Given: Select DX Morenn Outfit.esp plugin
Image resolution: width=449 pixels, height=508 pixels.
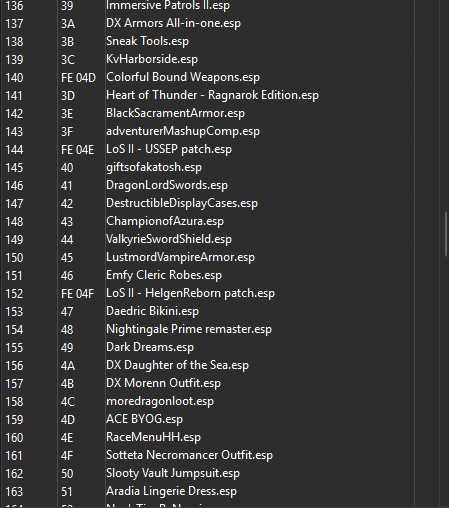Looking at the screenshot, I should coord(163,383).
